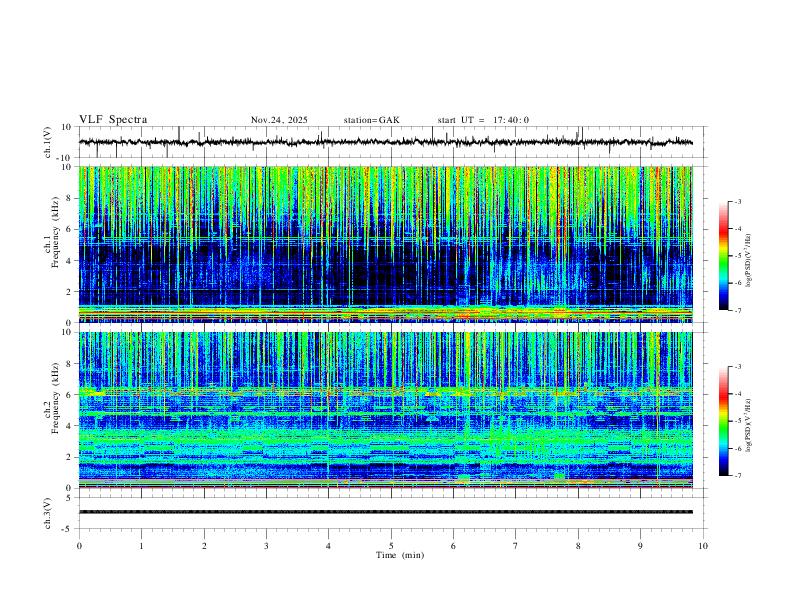The height and width of the screenshot is (612, 792).
Task: Click the "-5" tick on ch.3(V) axis
Action: coord(68,529)
